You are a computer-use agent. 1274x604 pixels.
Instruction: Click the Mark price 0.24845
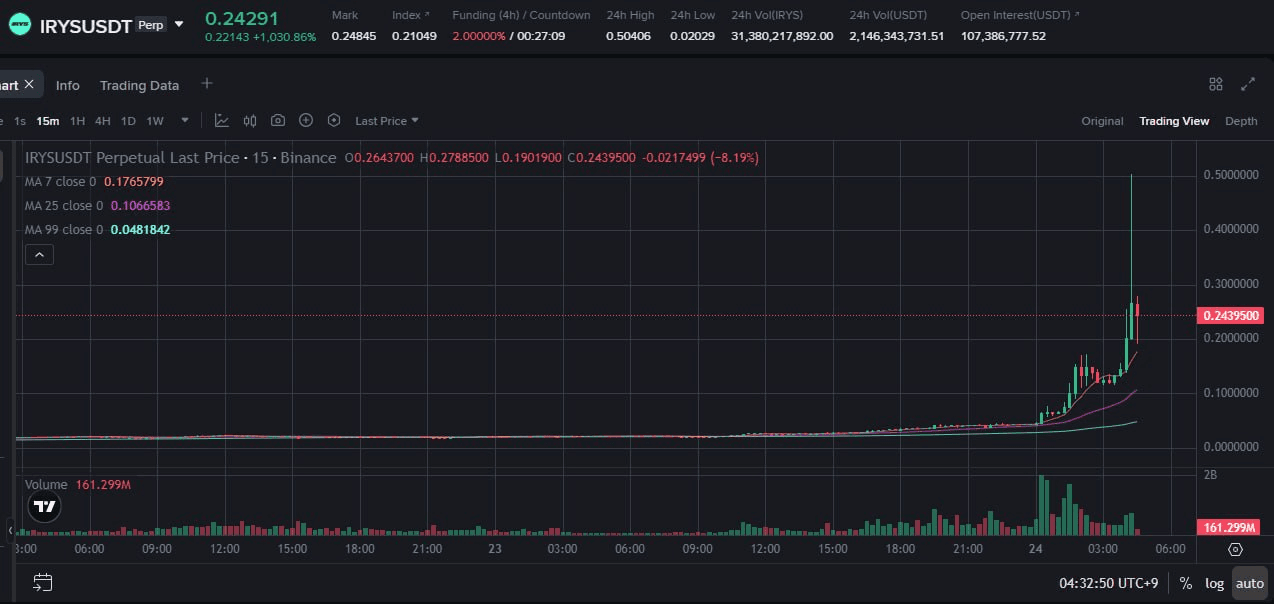pyautogui.click(x=352, y=36)
